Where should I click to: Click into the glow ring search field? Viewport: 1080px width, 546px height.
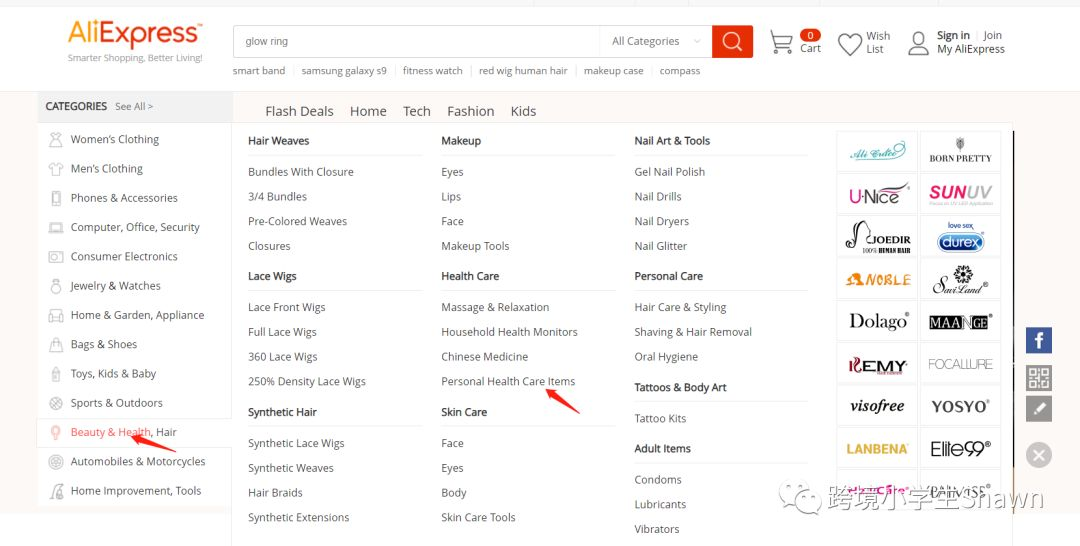pyautogui.click(x=417, y=41)
